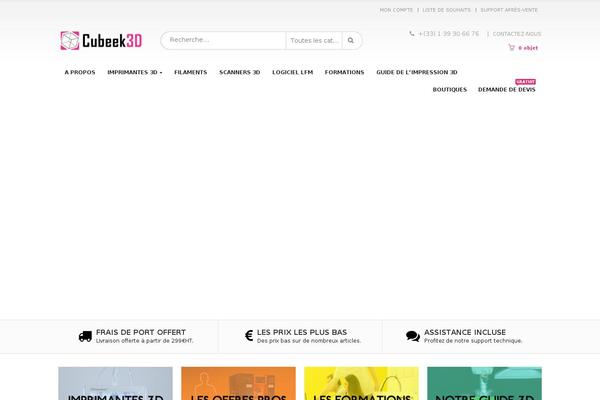Viewport: 600px width, 400px height.
Task: Click the Frais de port offert heading
Action: pos(141,332)
